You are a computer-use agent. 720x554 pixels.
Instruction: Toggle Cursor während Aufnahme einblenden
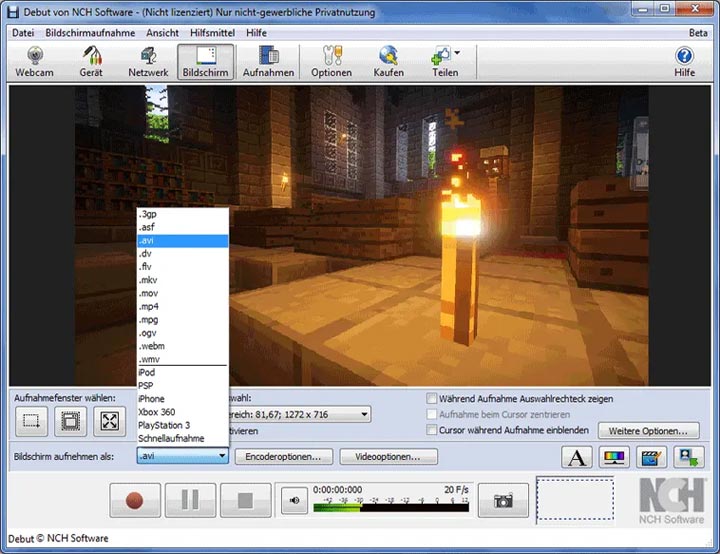click(432, 430)
